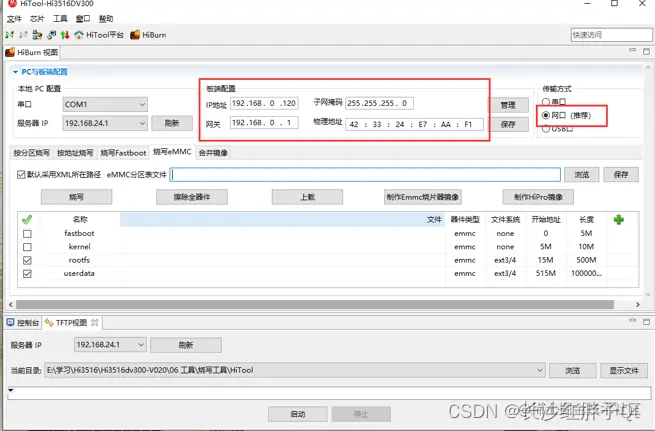This screenshot has width=655, height=431.
Task: Toggle 默认采用XML所在路径 checkbox
Action: click(x=21, y=175)
